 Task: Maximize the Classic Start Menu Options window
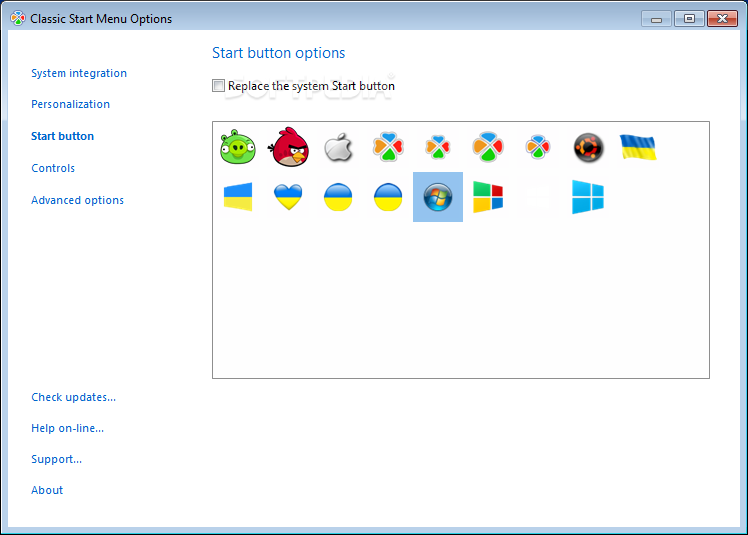point(689,19)
